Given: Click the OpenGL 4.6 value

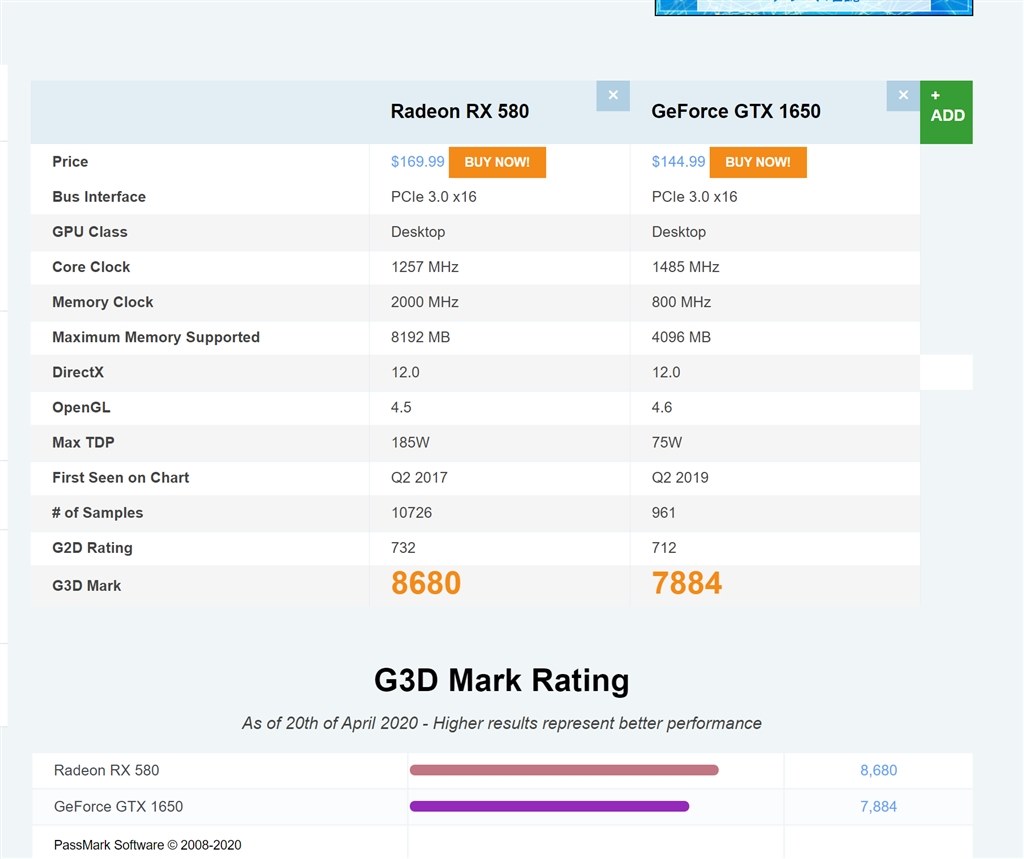Looking at the screenshot, I should point(662,408).
